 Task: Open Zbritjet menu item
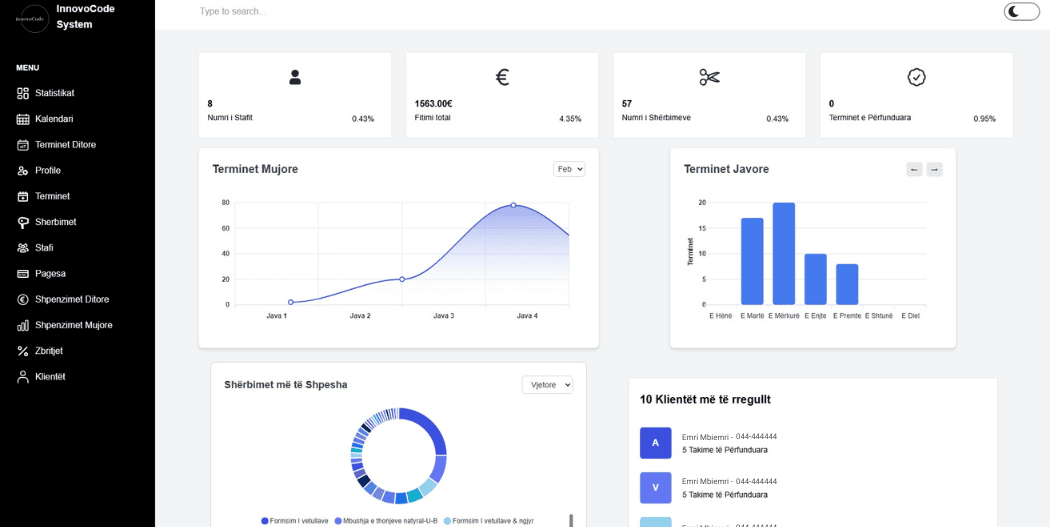click(49, 351)
